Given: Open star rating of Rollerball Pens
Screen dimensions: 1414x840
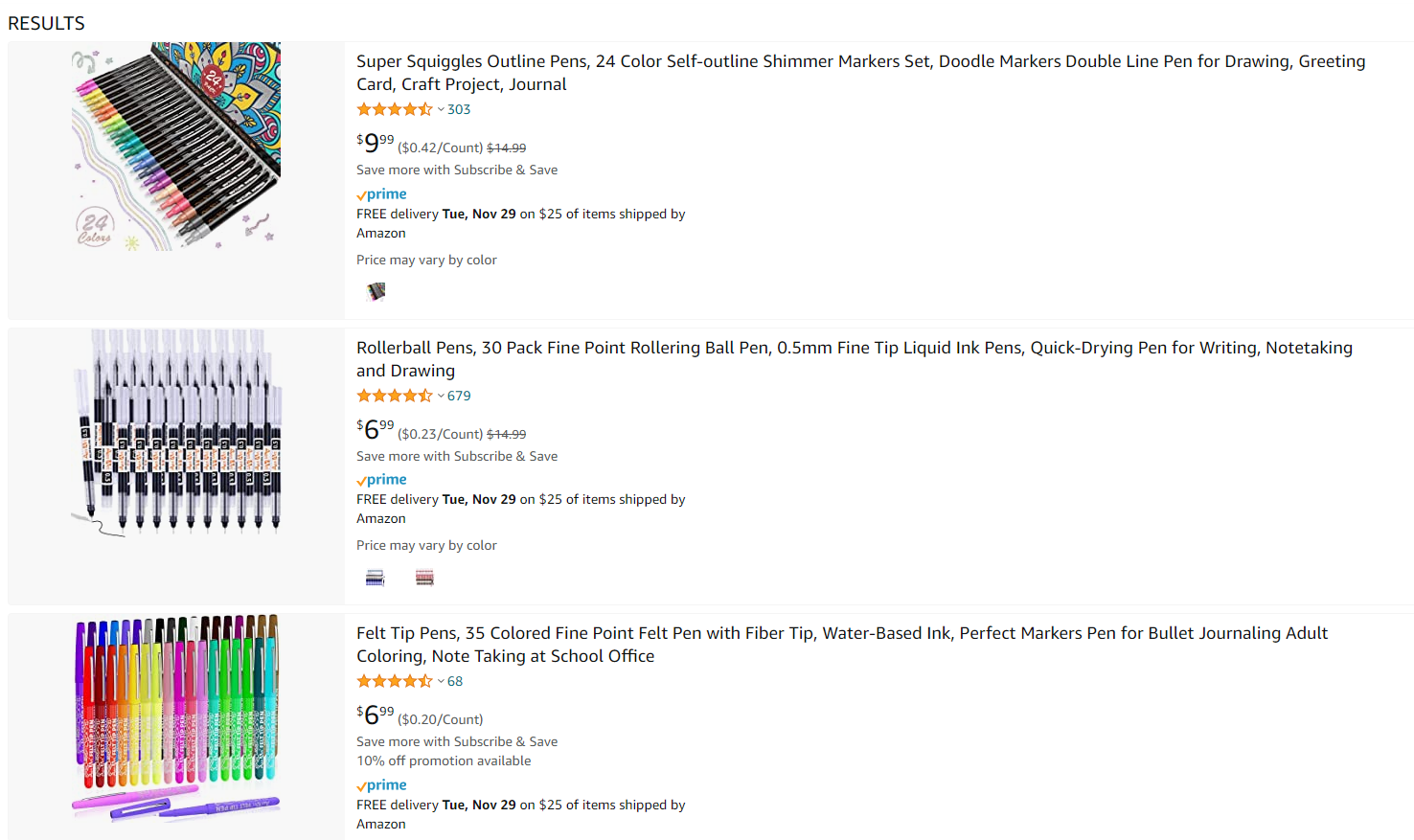Looking at the screenshot, I should point(395,396).
